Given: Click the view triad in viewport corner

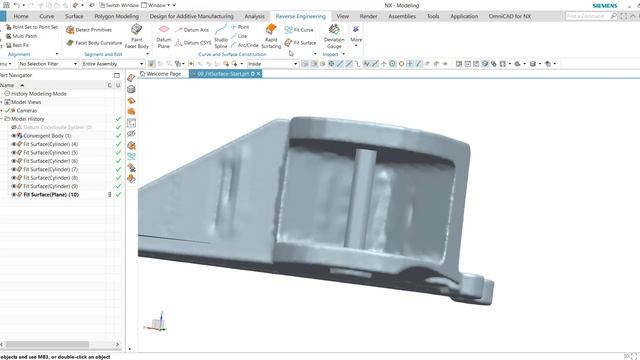Looking at the screenshot, I should coord(156,322).
